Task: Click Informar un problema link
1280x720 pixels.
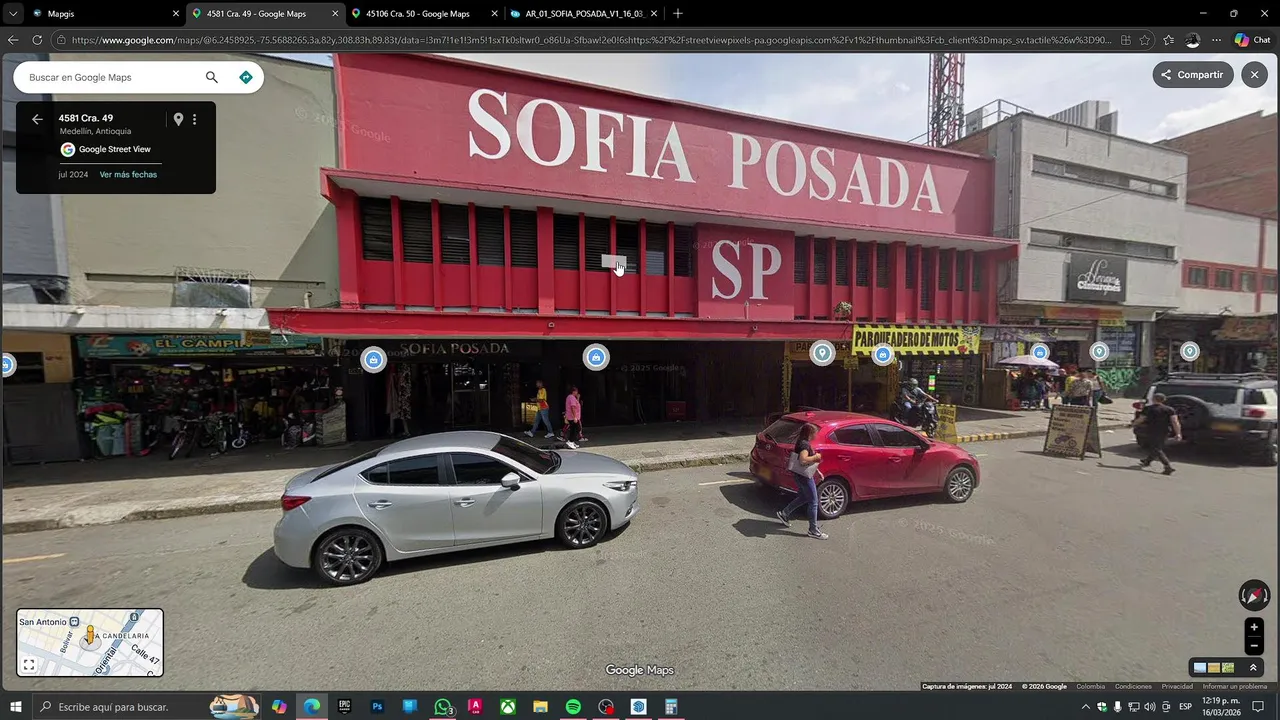Action: click(x=1235, y=687)
